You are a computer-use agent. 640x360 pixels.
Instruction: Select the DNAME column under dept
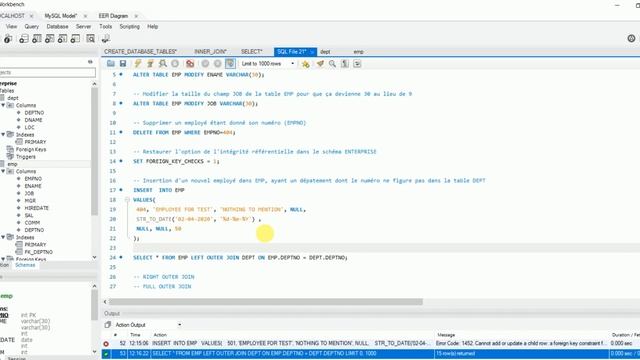coord(33,120)
